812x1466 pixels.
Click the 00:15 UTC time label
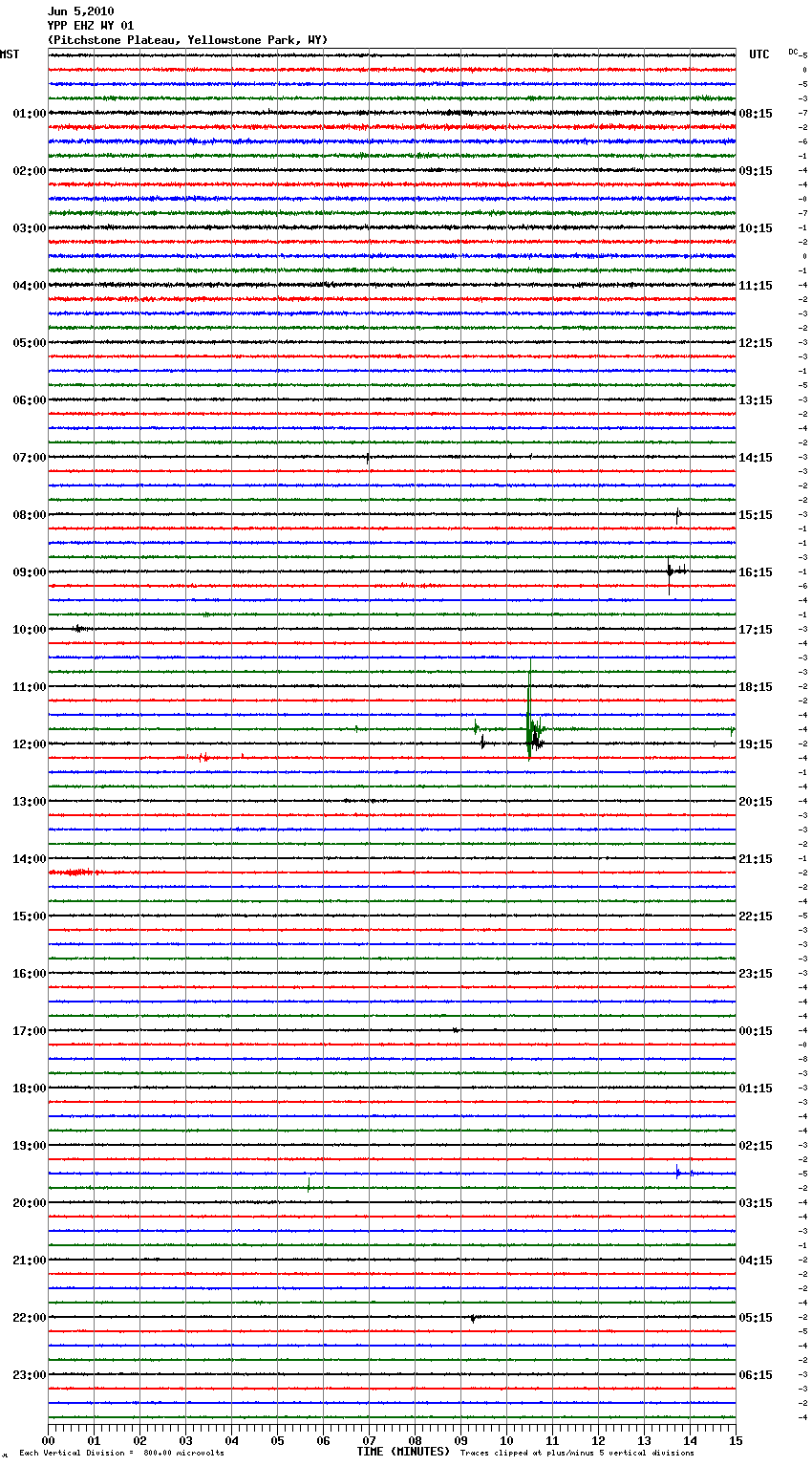756,1031
